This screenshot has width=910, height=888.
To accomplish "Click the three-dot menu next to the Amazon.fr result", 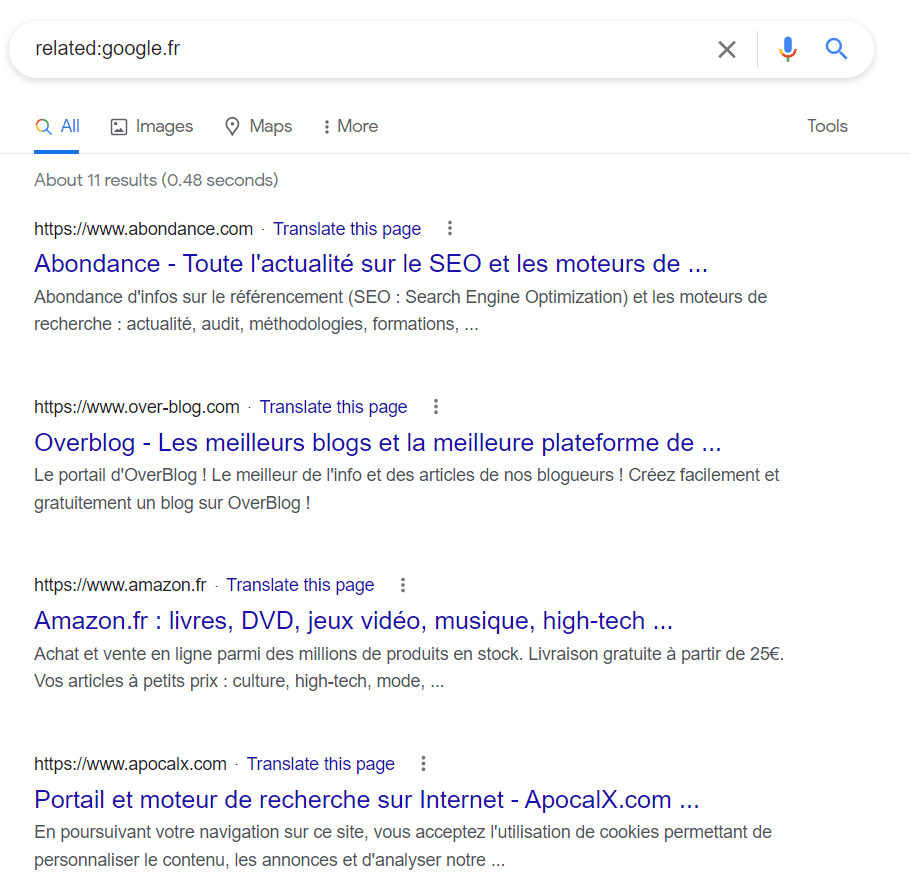I will click(403, 584).
